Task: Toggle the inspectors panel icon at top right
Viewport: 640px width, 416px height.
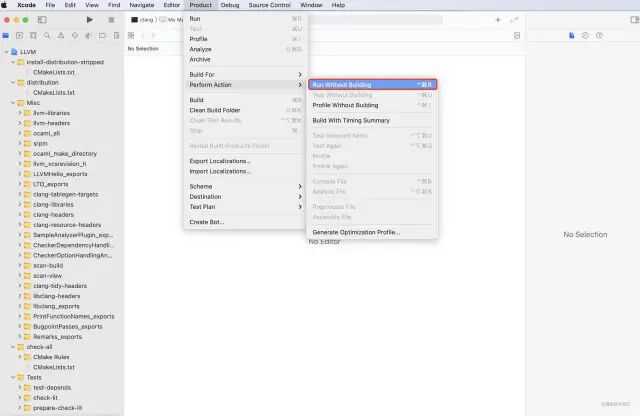Action: 635,20
